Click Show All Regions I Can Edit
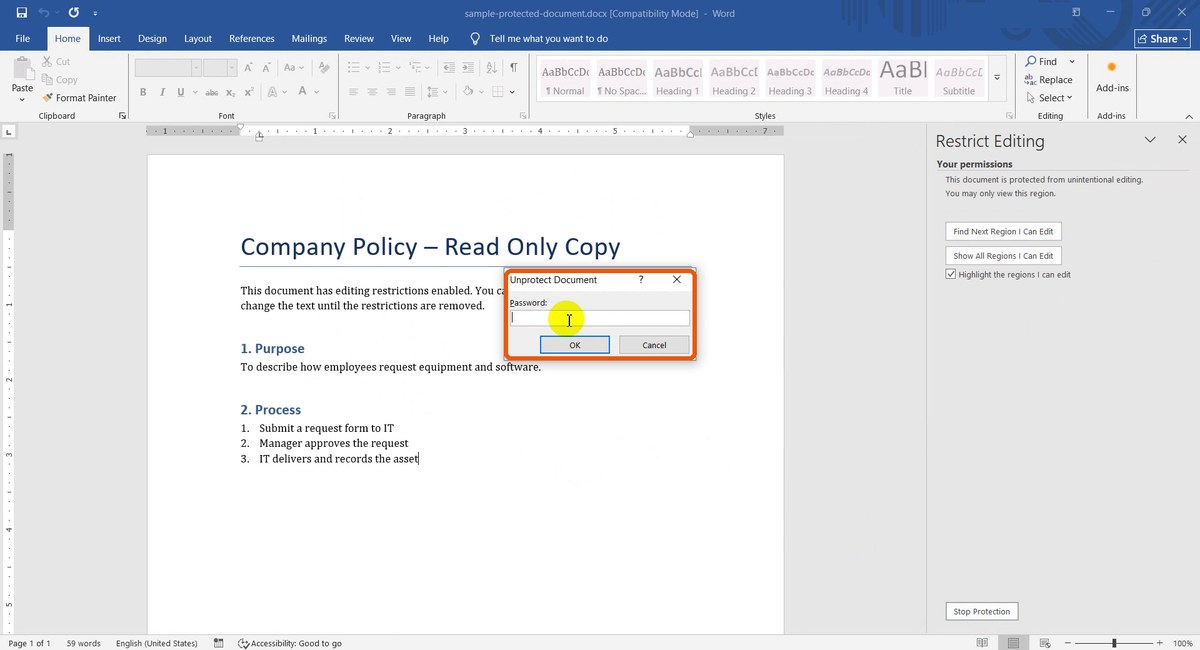Screen dimensions: 1200x650 coord(1003,256)
